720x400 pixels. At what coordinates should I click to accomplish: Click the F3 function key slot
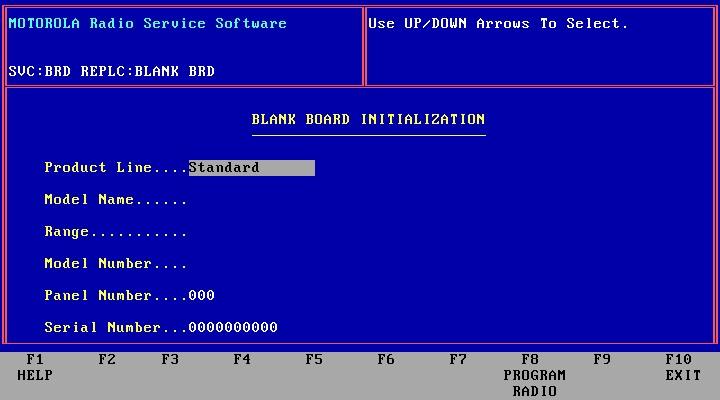[x=170, y=359]
